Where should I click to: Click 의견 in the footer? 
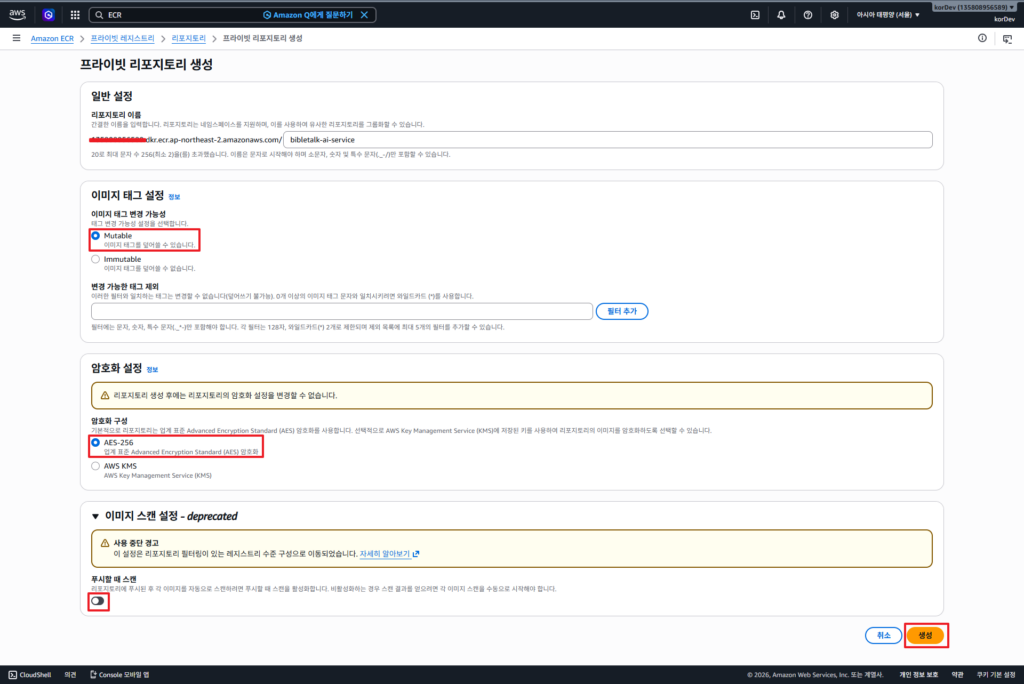click(71, 675)
